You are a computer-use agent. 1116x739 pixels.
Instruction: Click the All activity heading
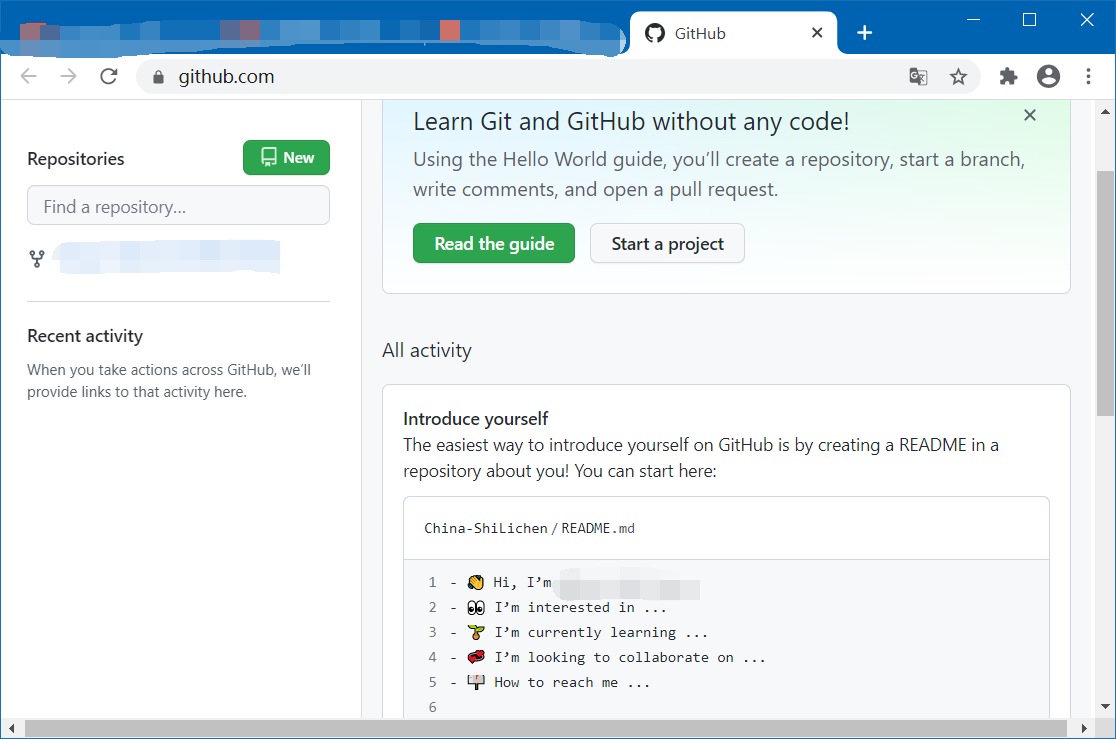click(426, 350)
